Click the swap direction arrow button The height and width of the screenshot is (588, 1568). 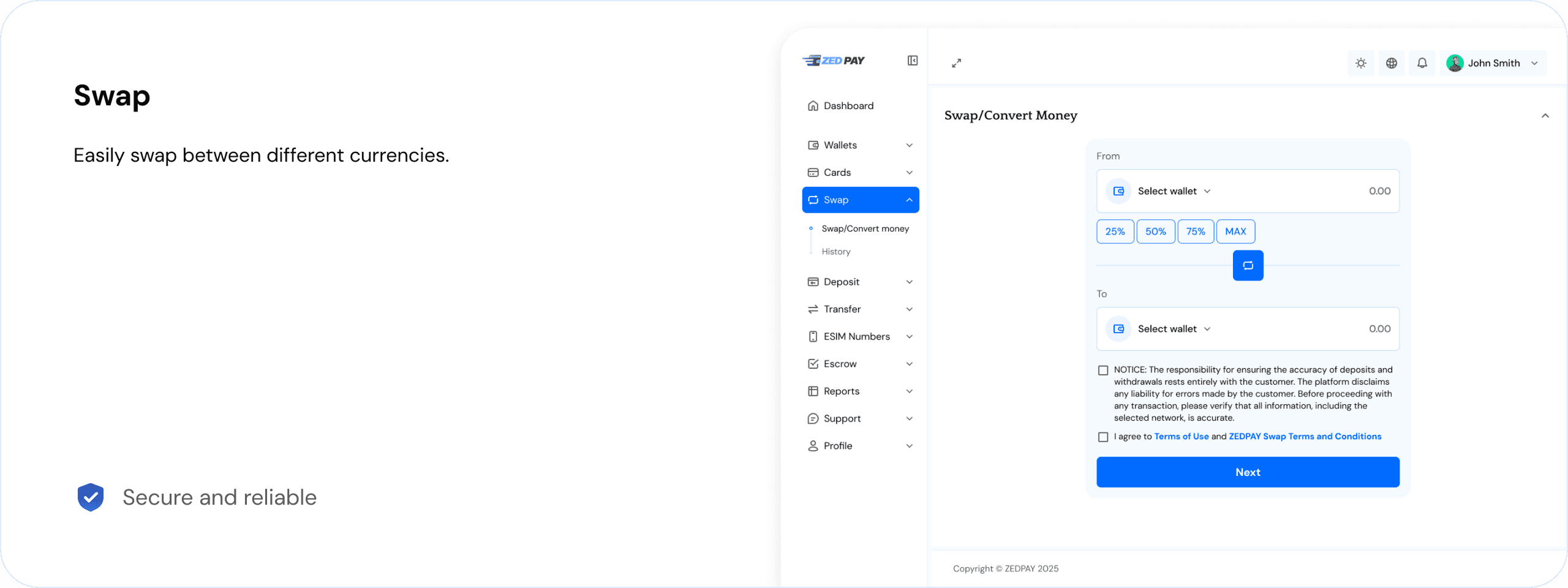1248,265
